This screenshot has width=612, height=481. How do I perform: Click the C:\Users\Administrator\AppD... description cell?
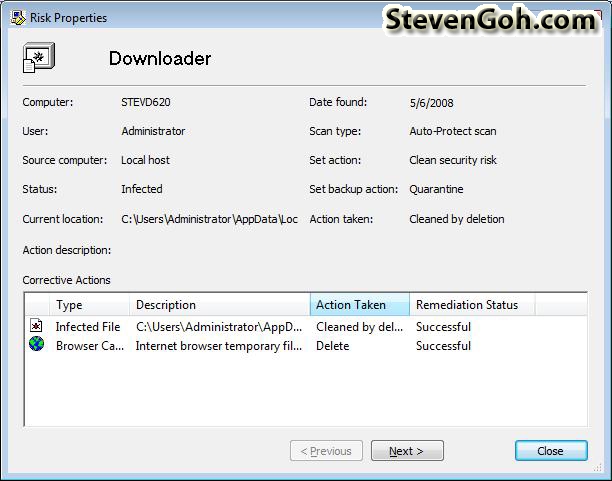[x=219, y=327]
